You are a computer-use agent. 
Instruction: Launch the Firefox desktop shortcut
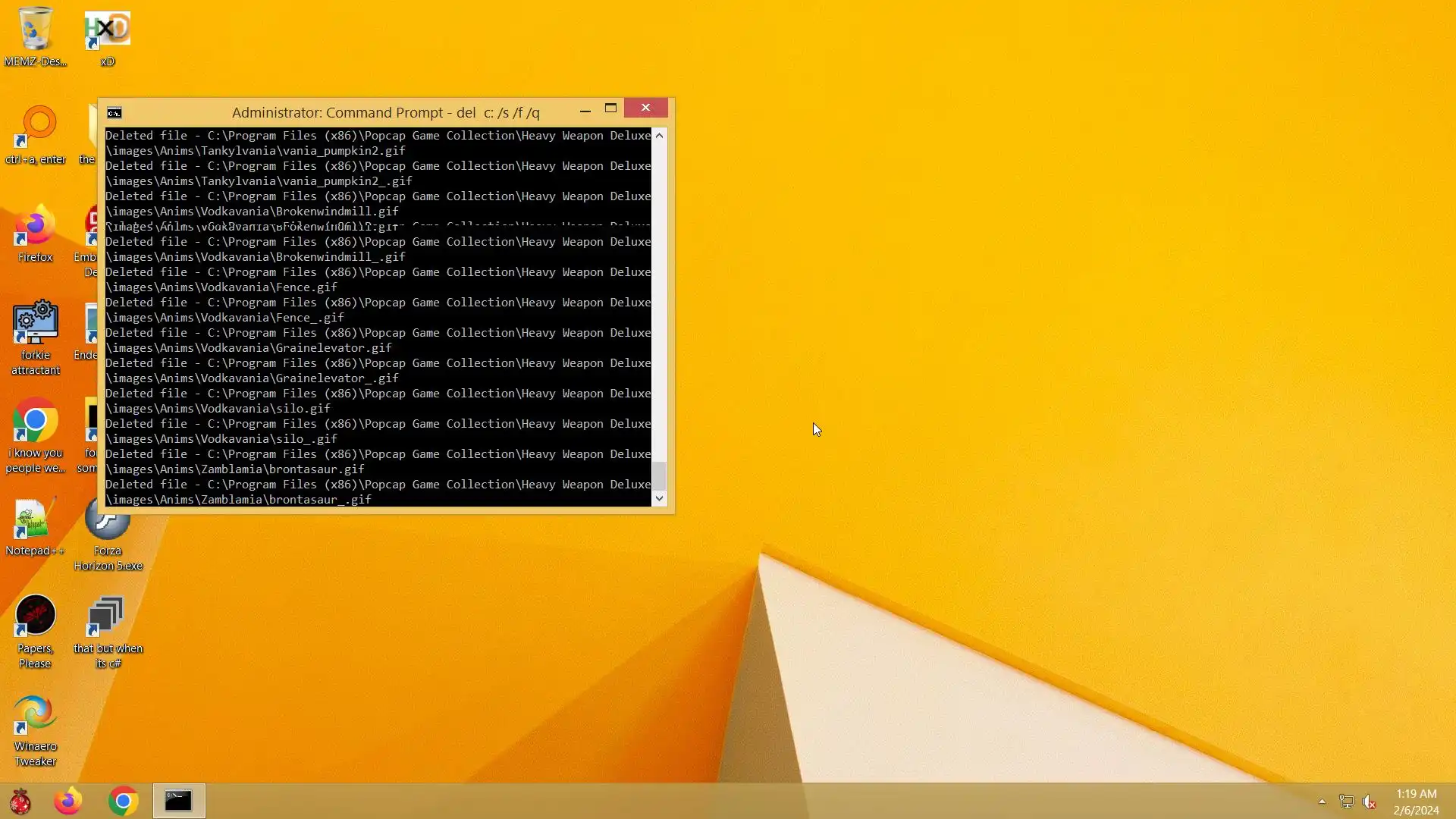(x=35, y=228)
